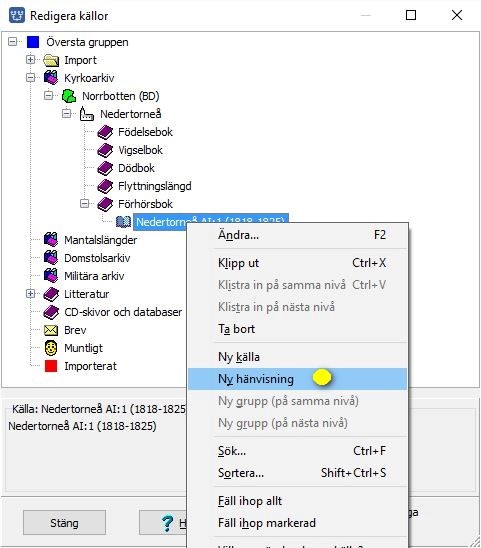Click the Stäng button
481x548 pixels.
tap(64, 523)
